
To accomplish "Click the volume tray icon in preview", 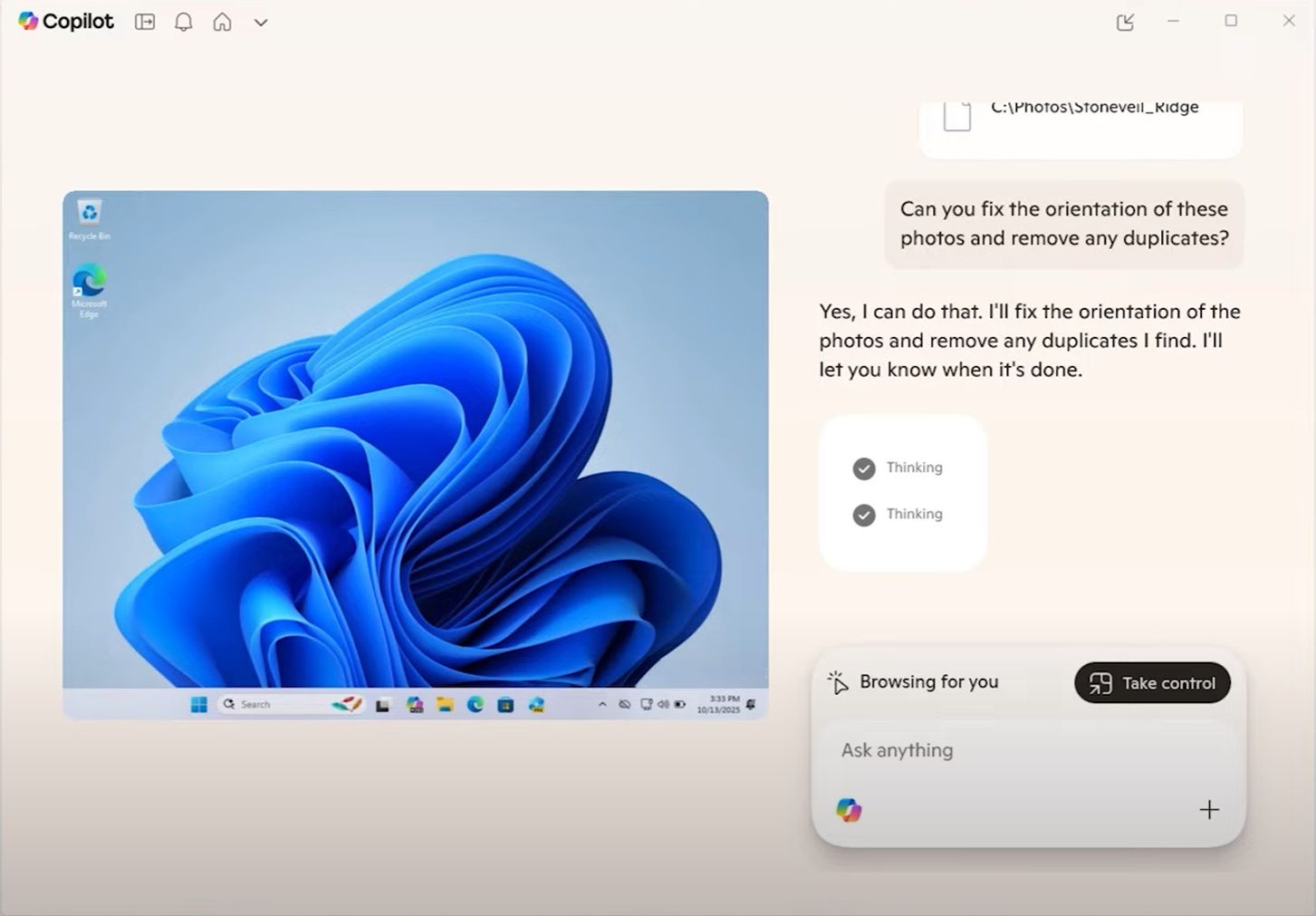I will [x=663, y=704].
